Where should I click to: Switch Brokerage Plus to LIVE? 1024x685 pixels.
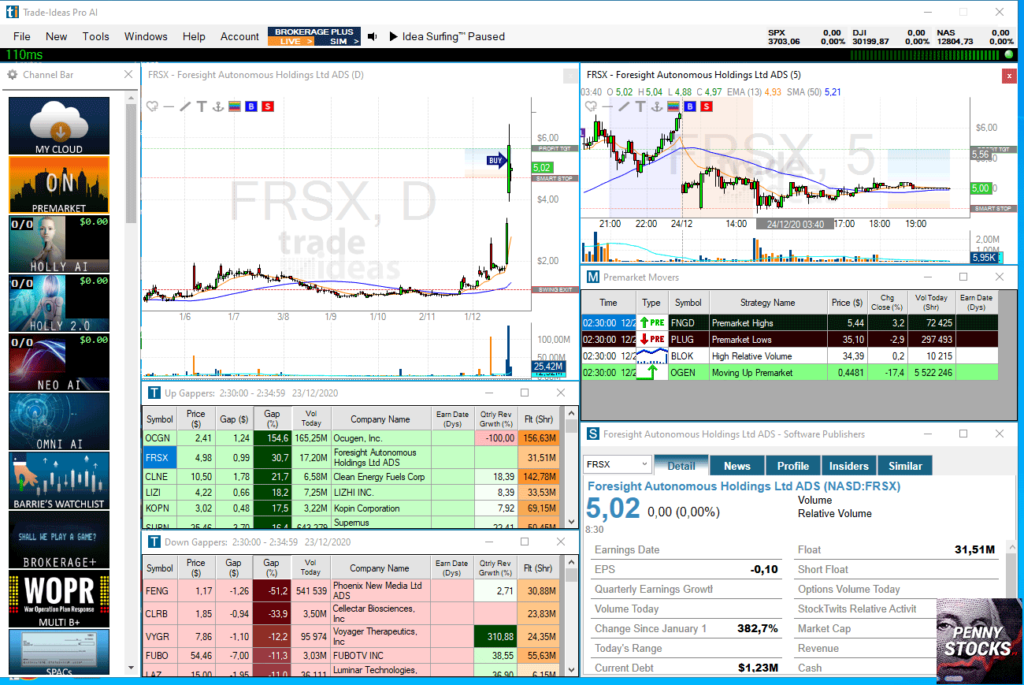292,41
